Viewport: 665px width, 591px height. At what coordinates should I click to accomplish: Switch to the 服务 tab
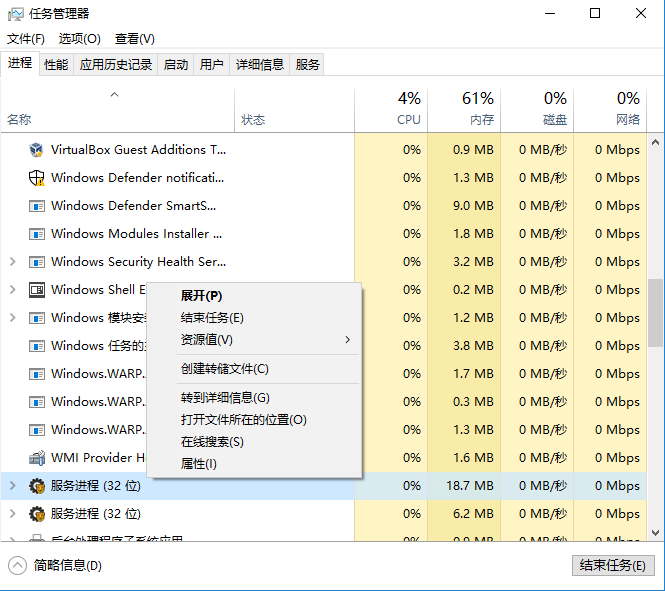point(307,64)
